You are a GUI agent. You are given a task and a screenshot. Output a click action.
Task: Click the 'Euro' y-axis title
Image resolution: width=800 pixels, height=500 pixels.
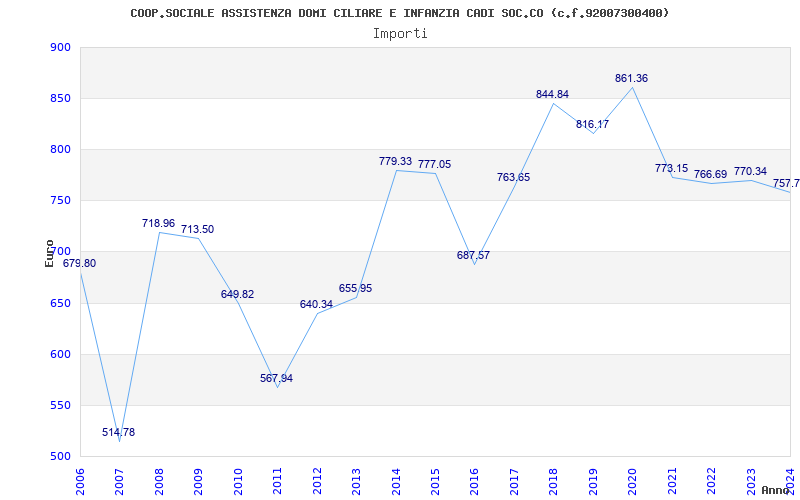coord(49,254)
